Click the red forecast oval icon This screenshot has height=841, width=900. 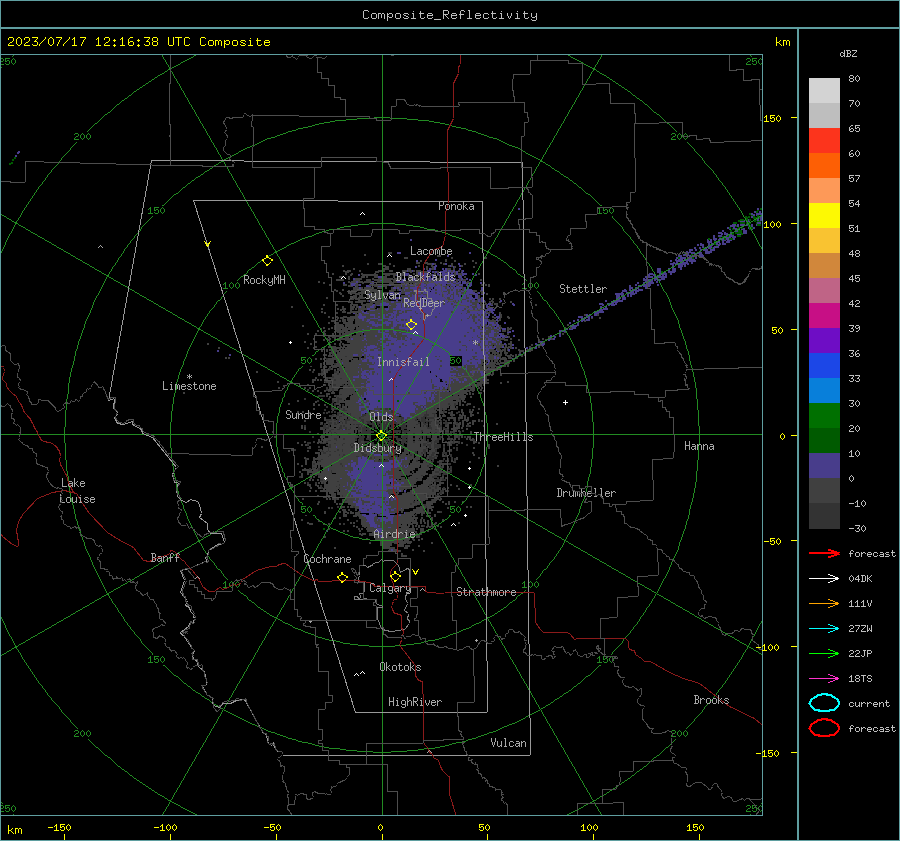[x=824, y=728]
